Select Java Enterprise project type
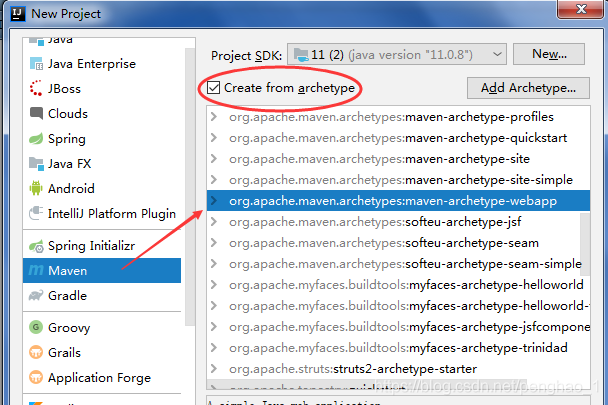The height and width of the screenshot is (405, 608). [x=102, y=64]
